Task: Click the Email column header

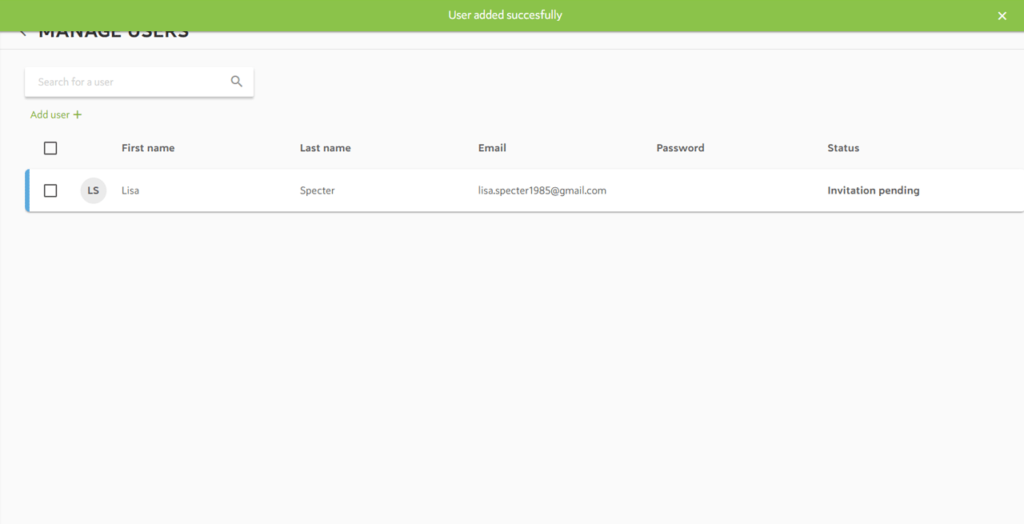Action: (x=492, y=148)
